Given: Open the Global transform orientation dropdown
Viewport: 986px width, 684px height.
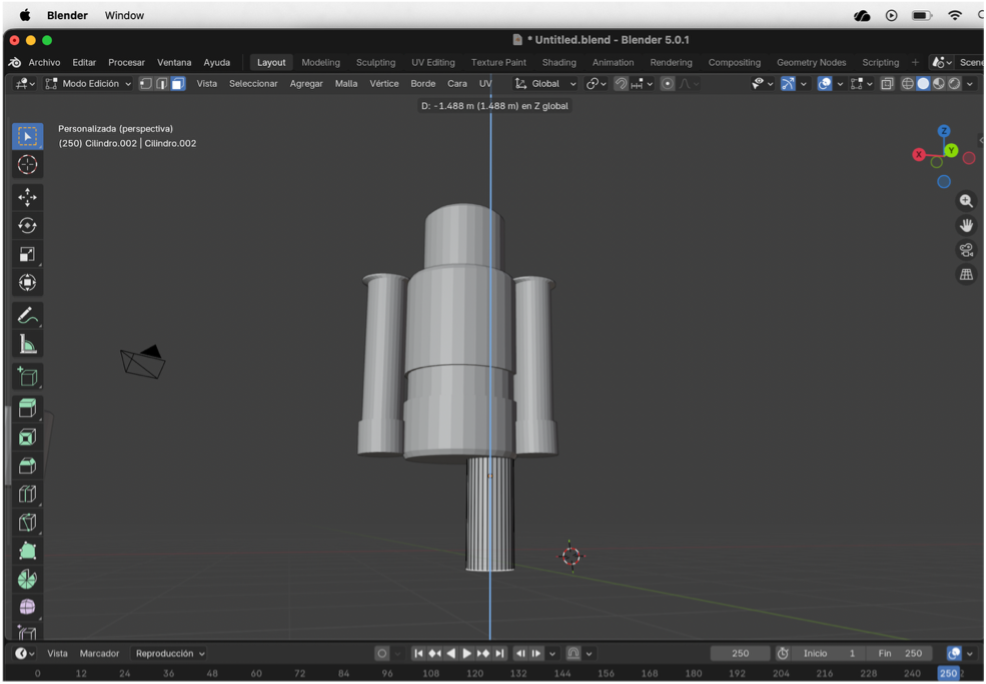Looking at the screenshot, I should point(546,84).
